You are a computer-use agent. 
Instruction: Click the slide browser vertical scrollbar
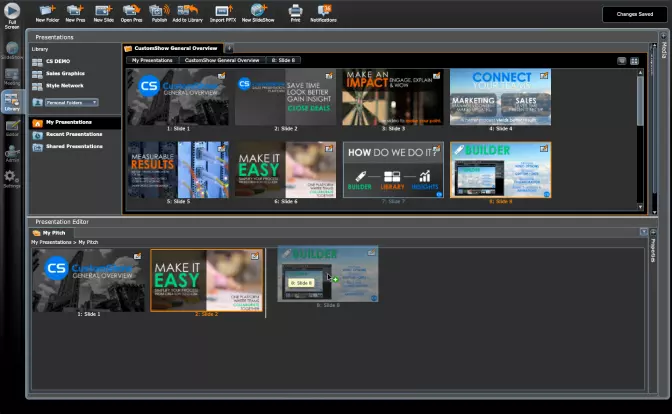click(x=640, y=101)
